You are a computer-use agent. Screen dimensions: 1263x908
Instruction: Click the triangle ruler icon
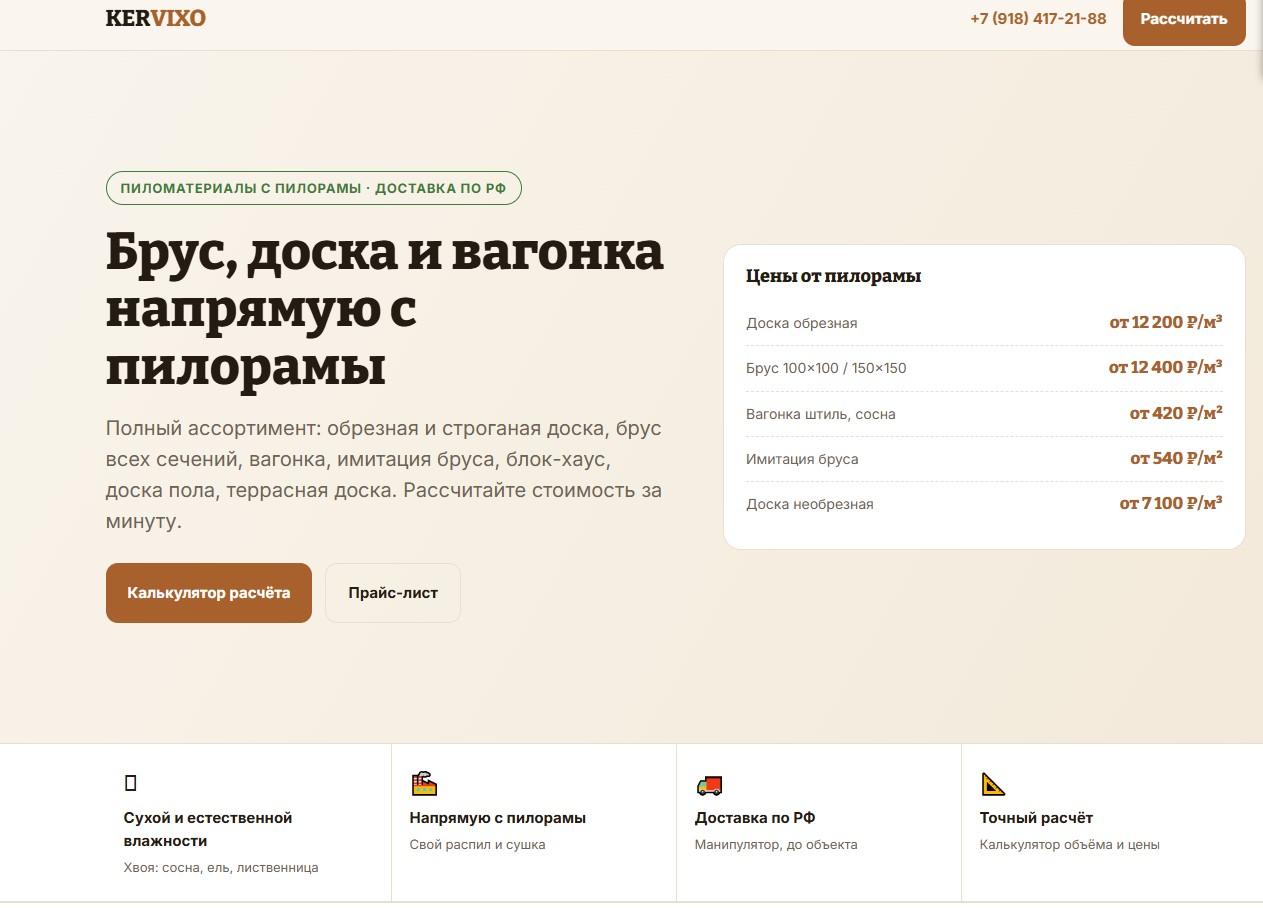tap(993, 784)
